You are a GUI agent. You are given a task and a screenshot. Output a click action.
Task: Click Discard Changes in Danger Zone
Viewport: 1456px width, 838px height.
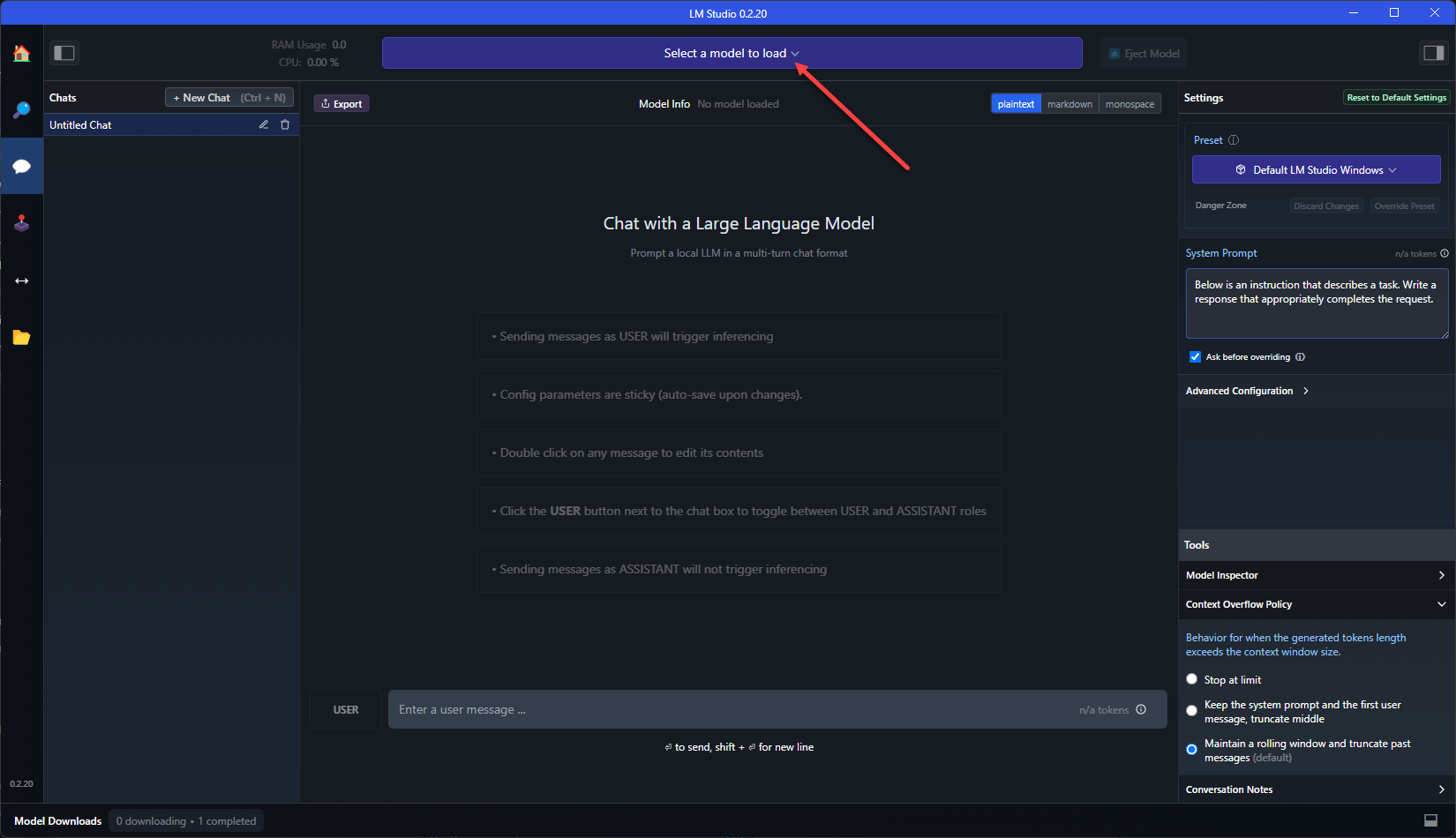click(x=1326, y=206)
